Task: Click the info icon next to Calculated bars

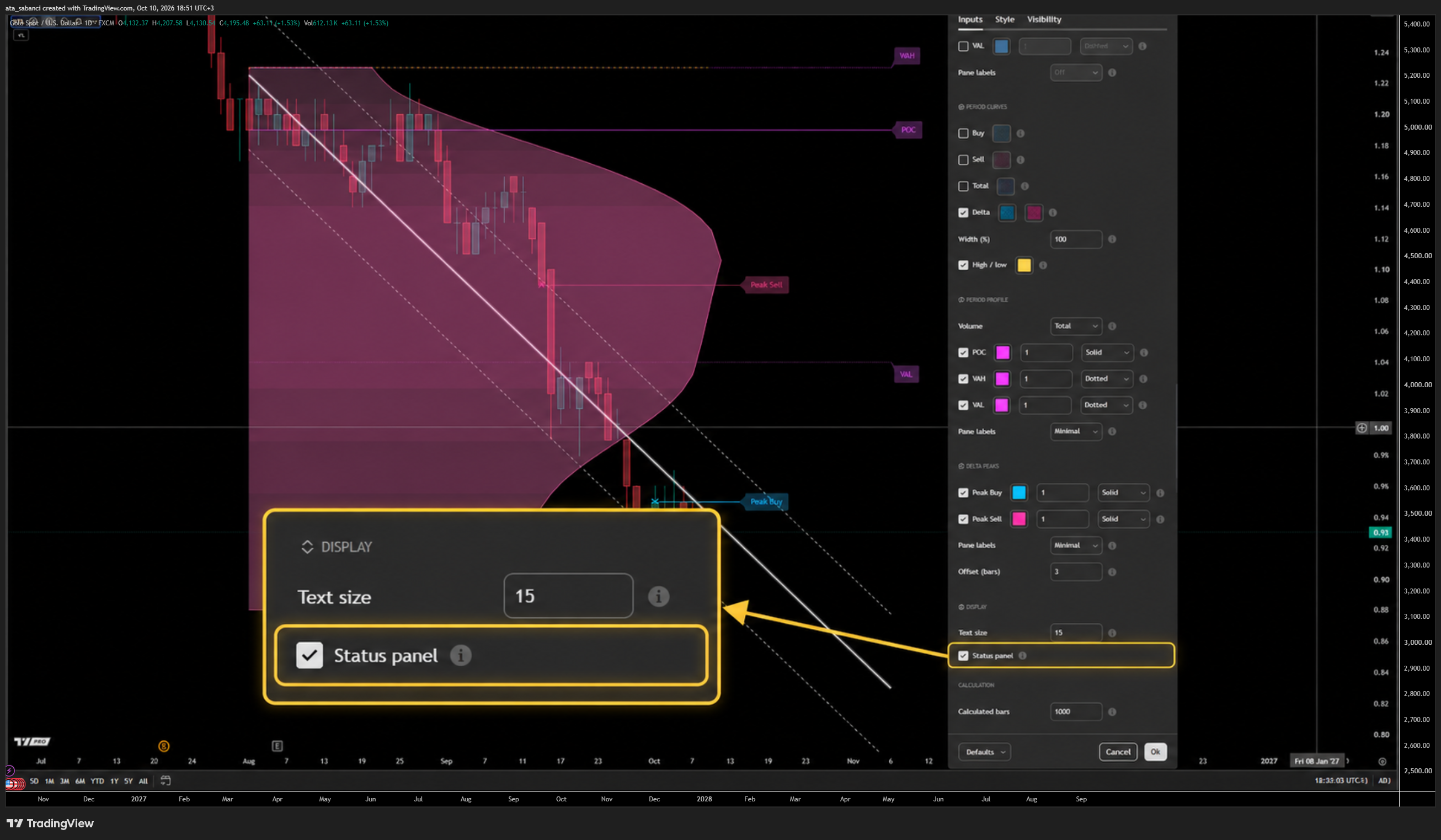Action: [1112, 712]
